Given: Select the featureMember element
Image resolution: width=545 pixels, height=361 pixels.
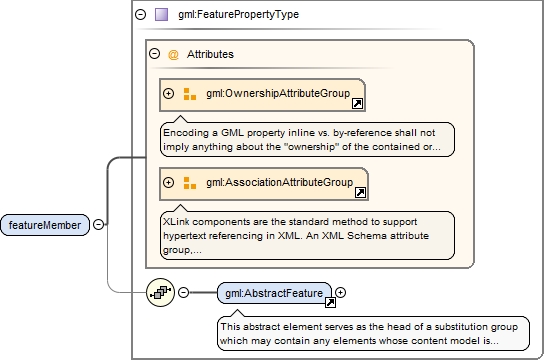Looking at the screenshot, I should click(x=45, y=225).
